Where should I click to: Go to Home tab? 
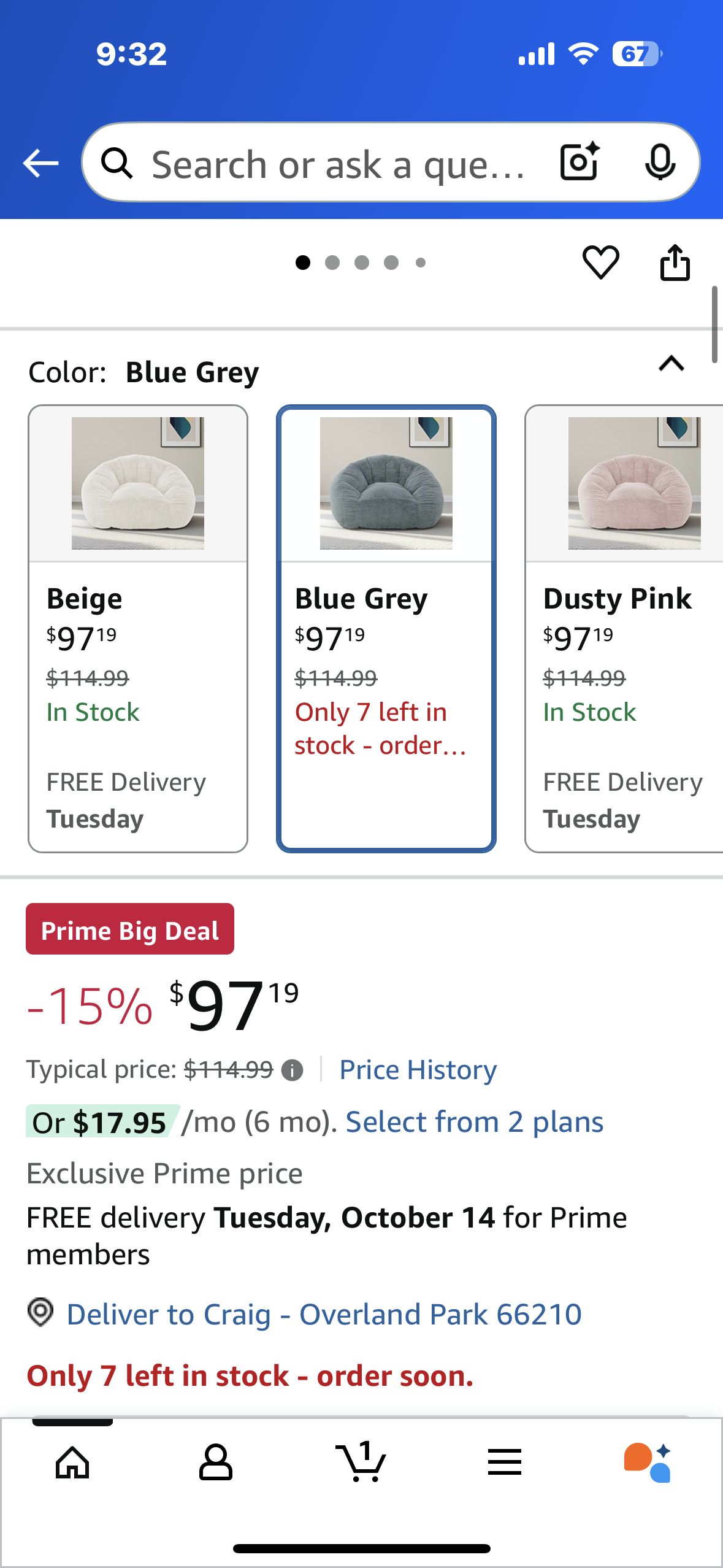pos(72,1462)
